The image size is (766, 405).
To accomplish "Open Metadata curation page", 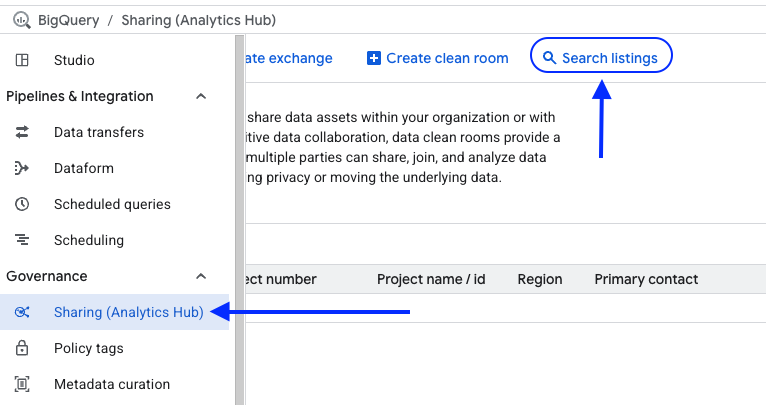I will [x=114, y=384].
